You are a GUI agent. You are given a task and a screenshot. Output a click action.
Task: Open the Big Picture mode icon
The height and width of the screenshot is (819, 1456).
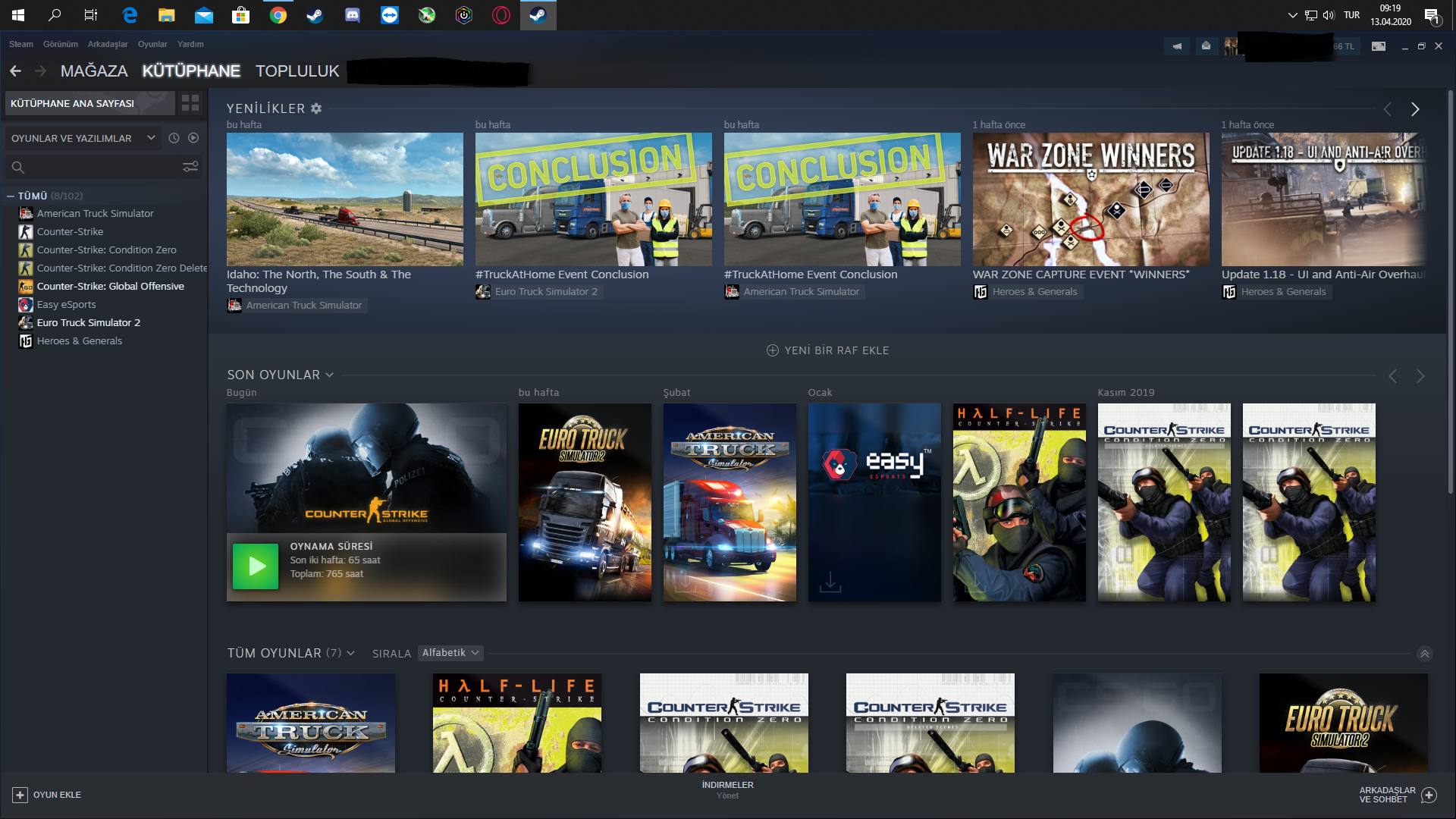point(1379,46)
